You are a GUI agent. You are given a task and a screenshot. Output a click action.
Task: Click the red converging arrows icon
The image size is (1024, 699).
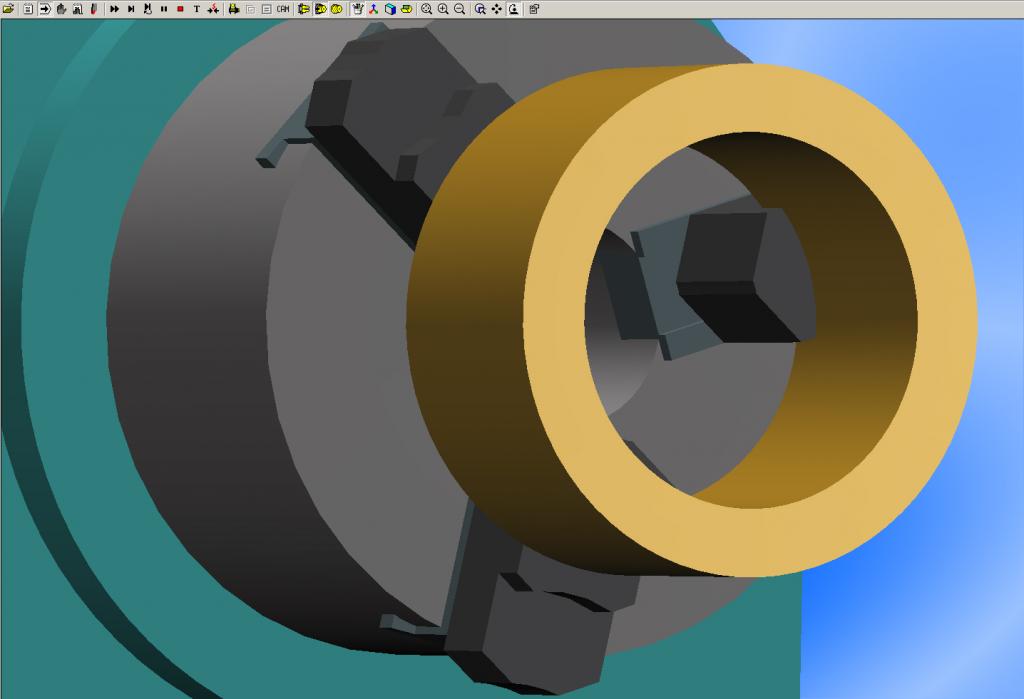click(x=213, y=9)
